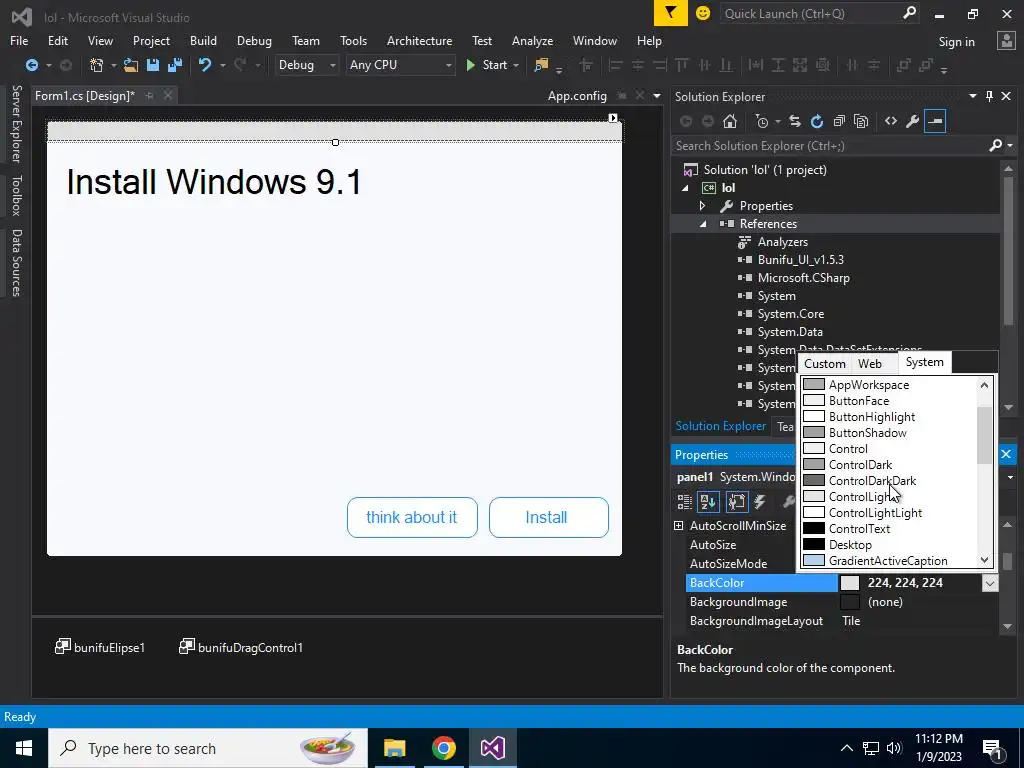Screen dimensions: 1024x768
Task: Select Bunifu_UI_v1.5.3 reference in Solution Explorer
Action: 801,259
